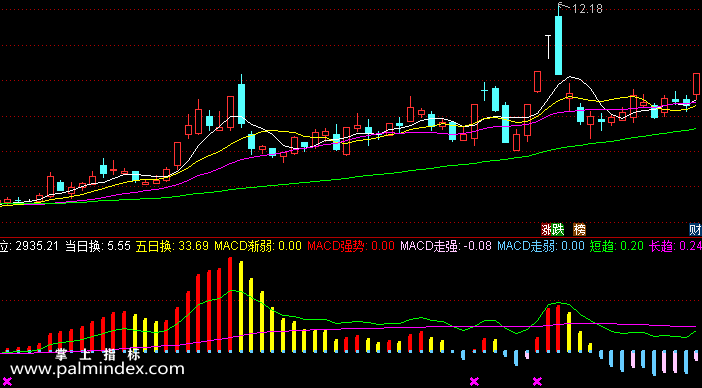Select the MACD强势: 0.00 indicator label
Screen dimensions: 702x388
point(351,246)
